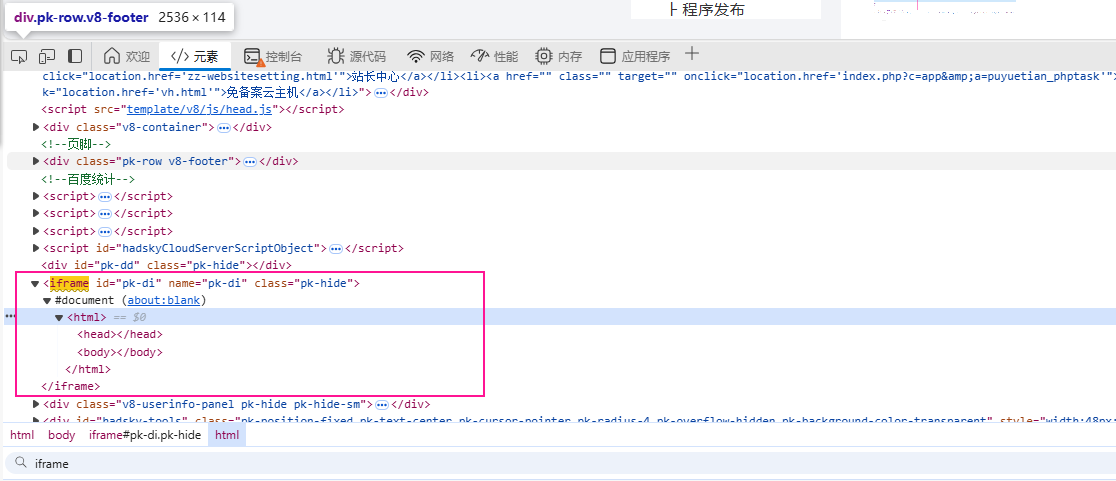The width and height of the screenshot is (1116, 481).
Task: Expand the pk-row v8-footer div node
Action: tap(36, 162)
